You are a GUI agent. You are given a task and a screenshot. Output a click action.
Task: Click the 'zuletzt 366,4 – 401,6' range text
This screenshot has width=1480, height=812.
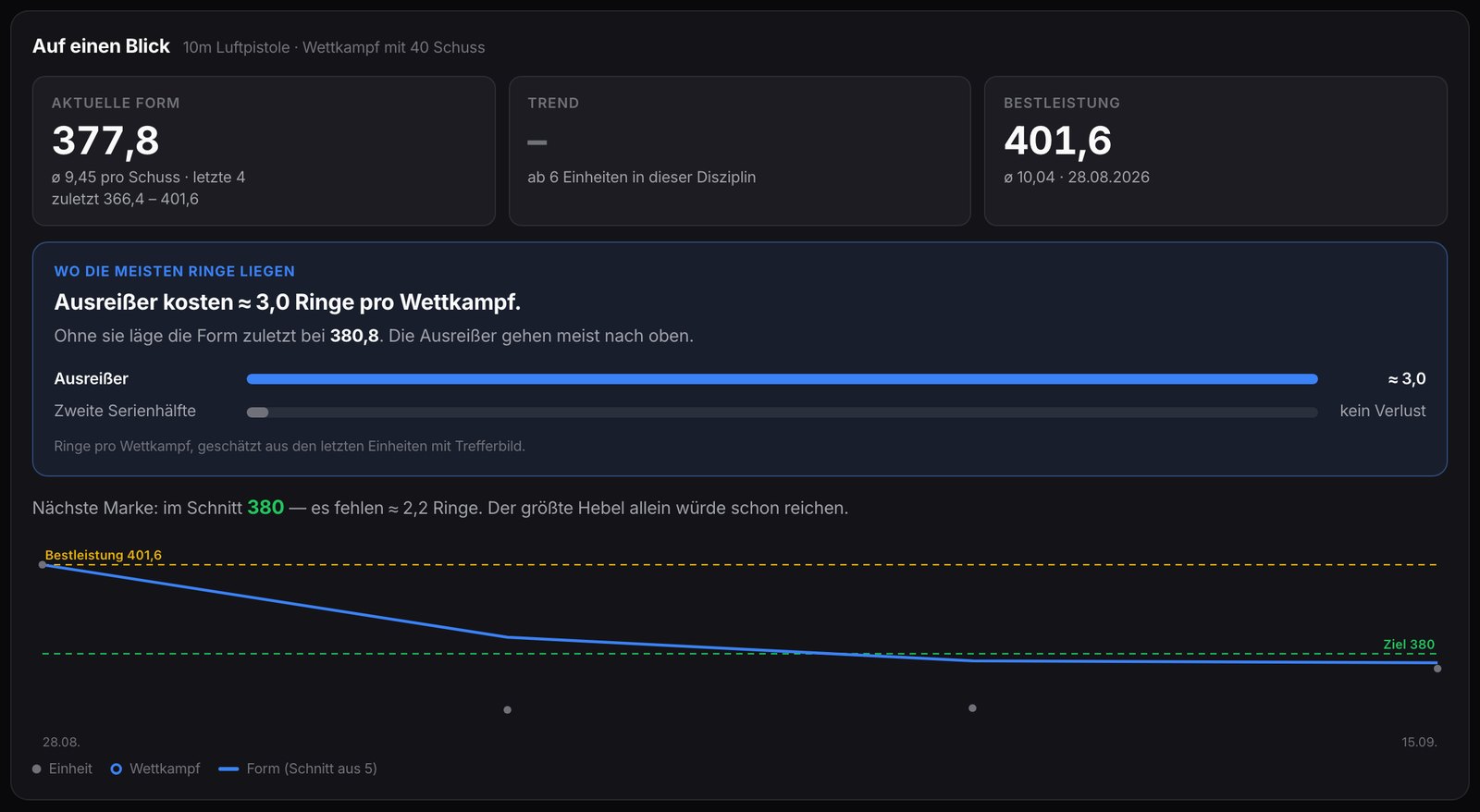[x=125, y=200]
